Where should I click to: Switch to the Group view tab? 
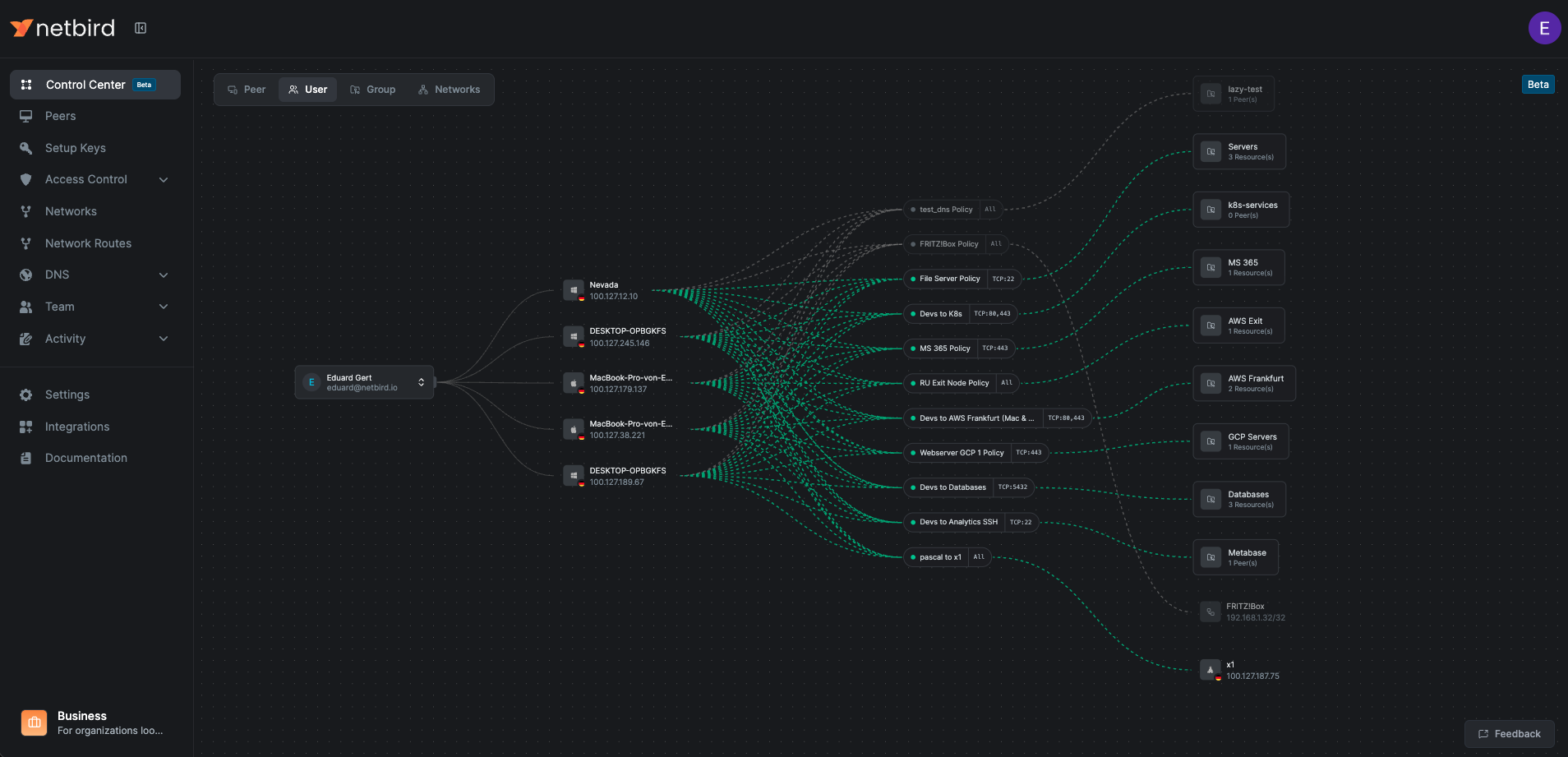click(x=372, y=89)
